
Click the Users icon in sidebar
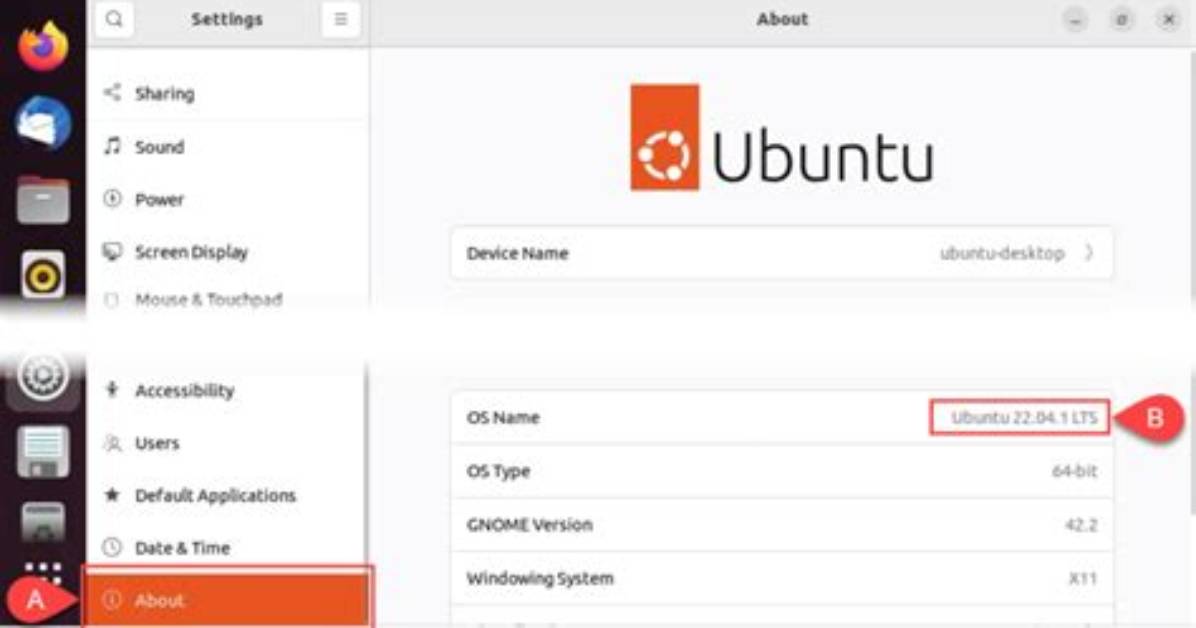112,443
